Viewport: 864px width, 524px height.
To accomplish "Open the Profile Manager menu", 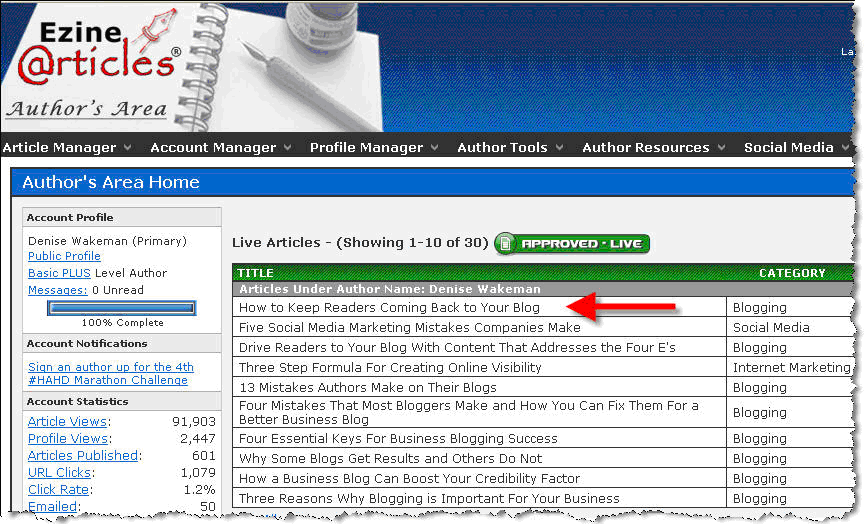I will tap(366, 147).
